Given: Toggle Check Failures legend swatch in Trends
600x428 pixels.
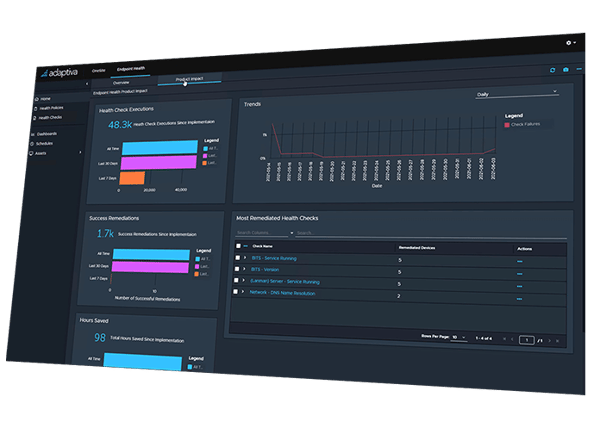Looking at the screenshot, I should pos(507,125).
